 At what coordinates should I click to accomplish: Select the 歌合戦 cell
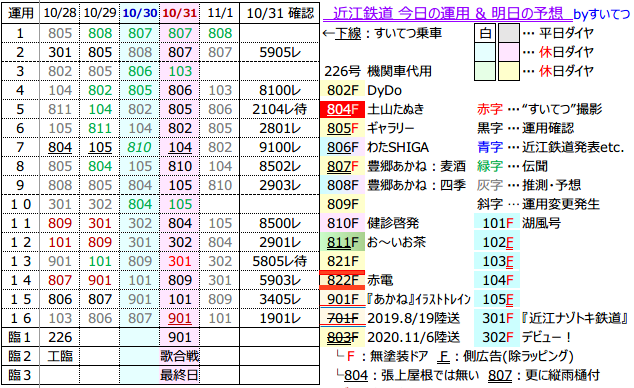pos(180,356)
